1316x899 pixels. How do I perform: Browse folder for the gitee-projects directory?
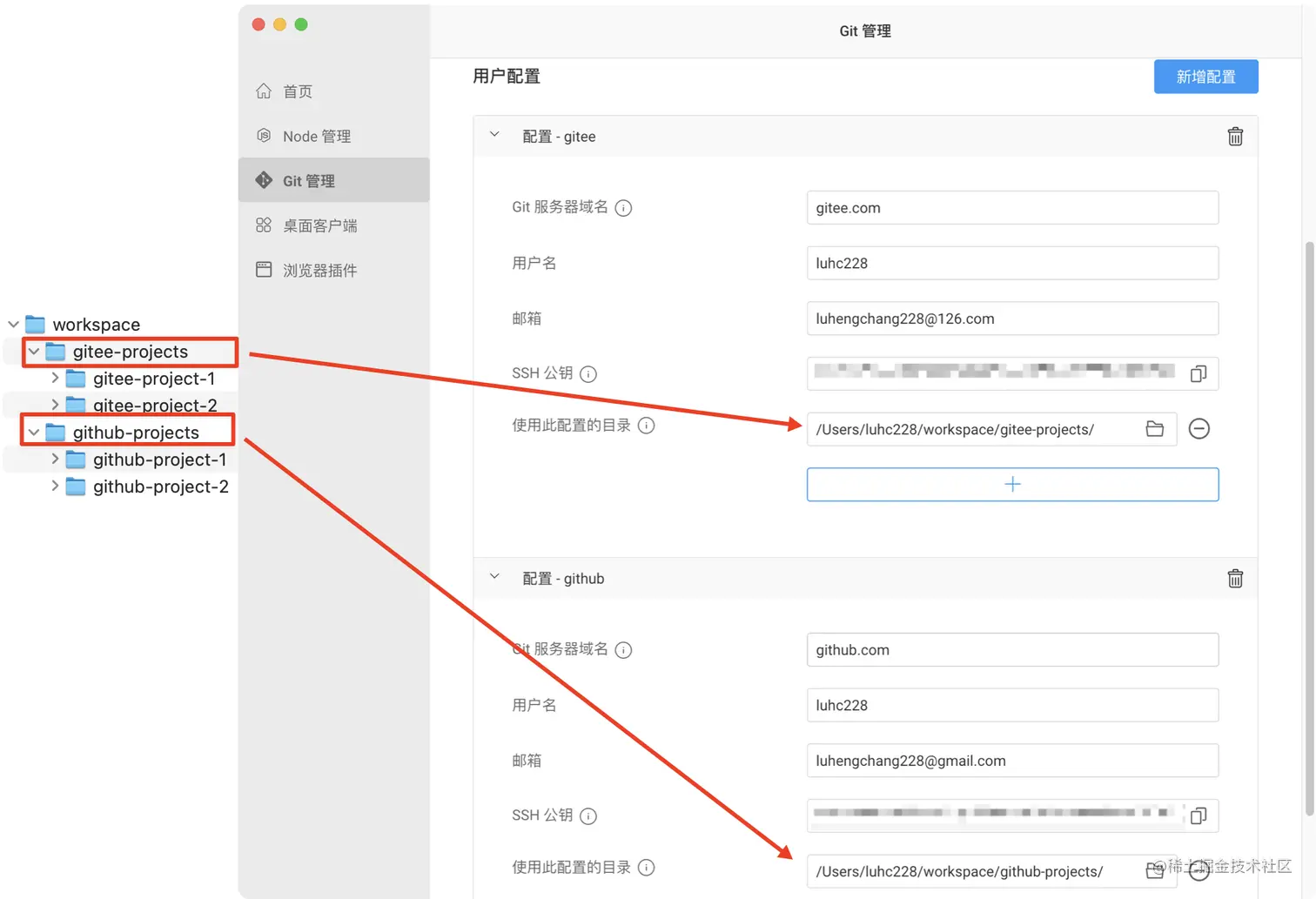click(x=1155, y=429)
